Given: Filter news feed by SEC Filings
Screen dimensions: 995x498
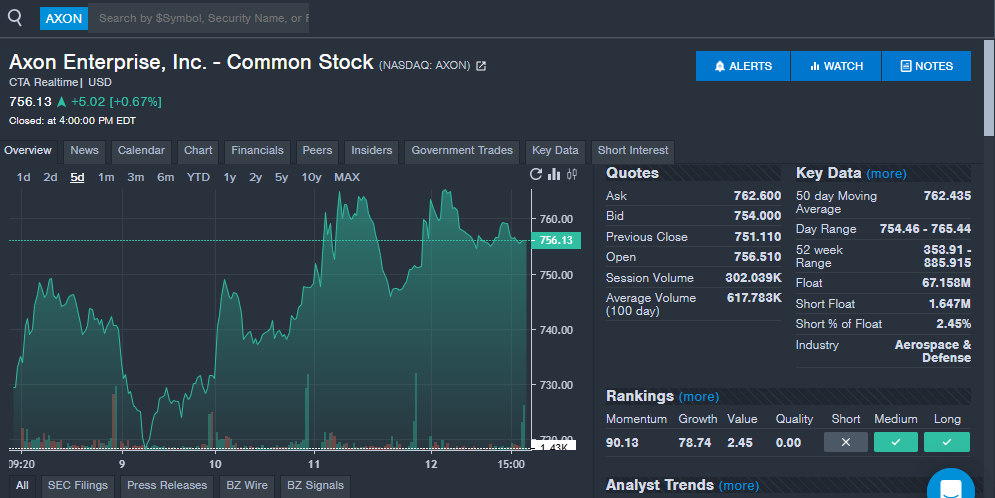Looking at the screenshot, I should (x=77, y=486).
